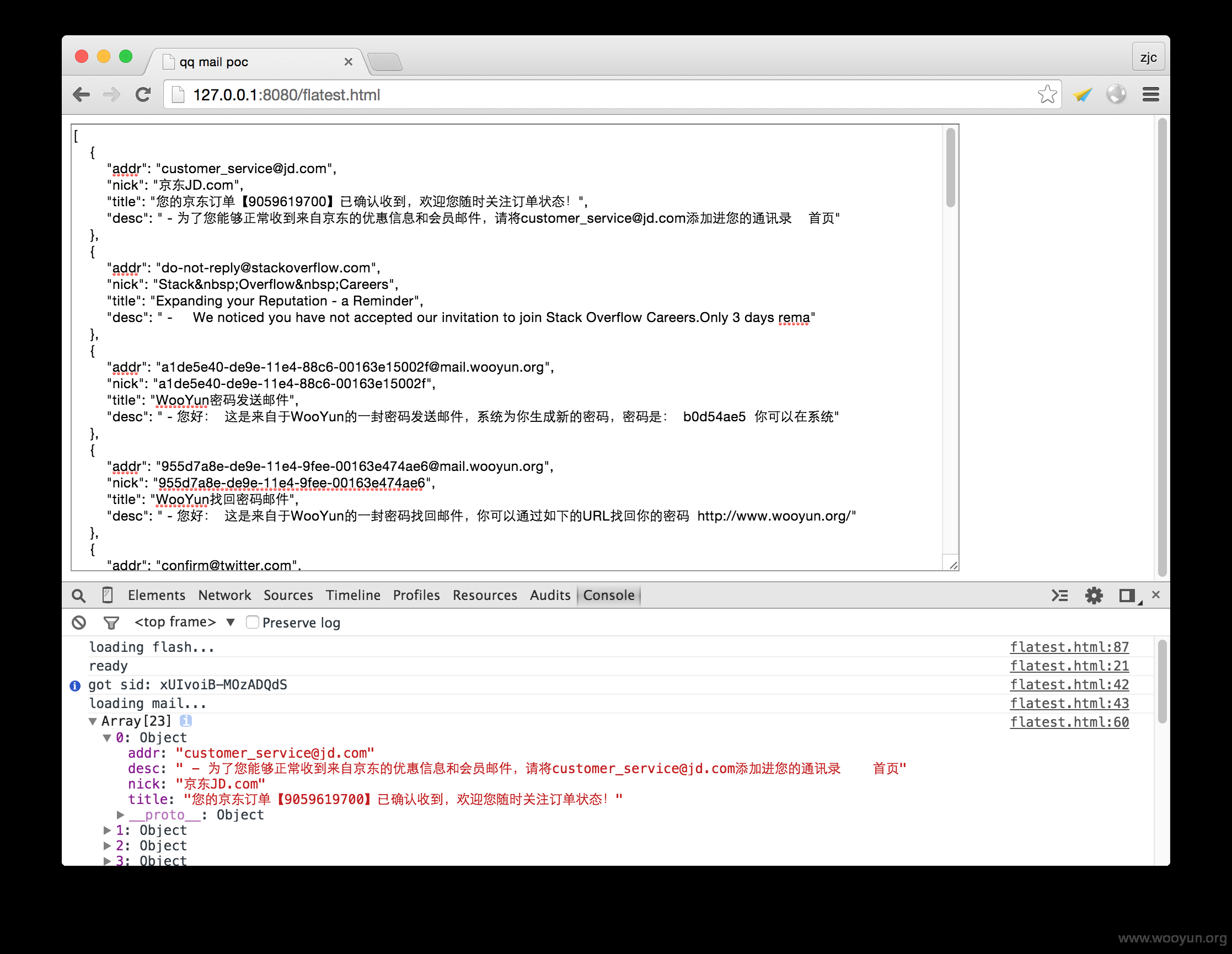Open source link flatest.html:21
Viewport: 1232px width, 954px height.
[x=1069, y=666]
